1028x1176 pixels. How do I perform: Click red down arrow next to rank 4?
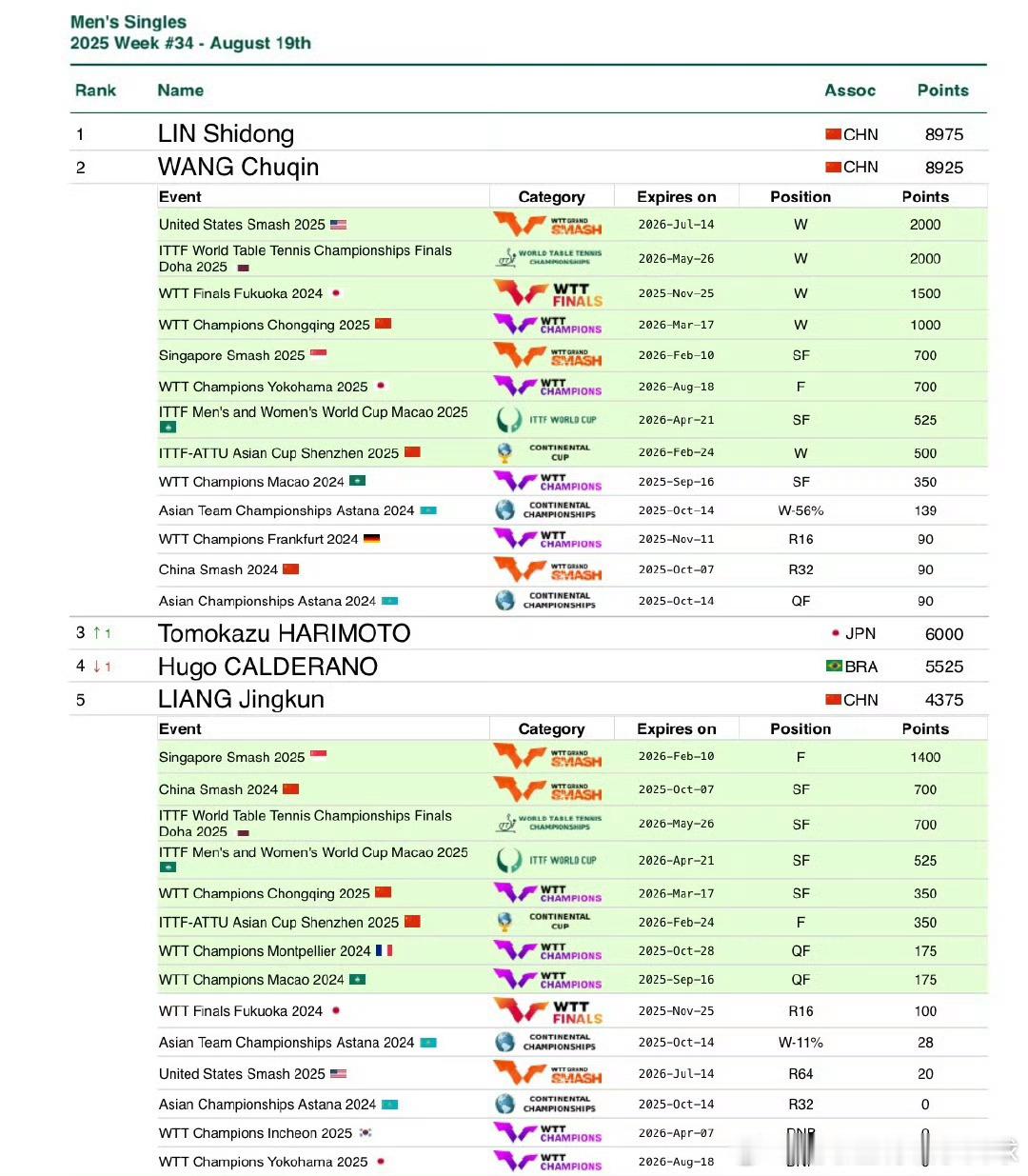point(96,666)
